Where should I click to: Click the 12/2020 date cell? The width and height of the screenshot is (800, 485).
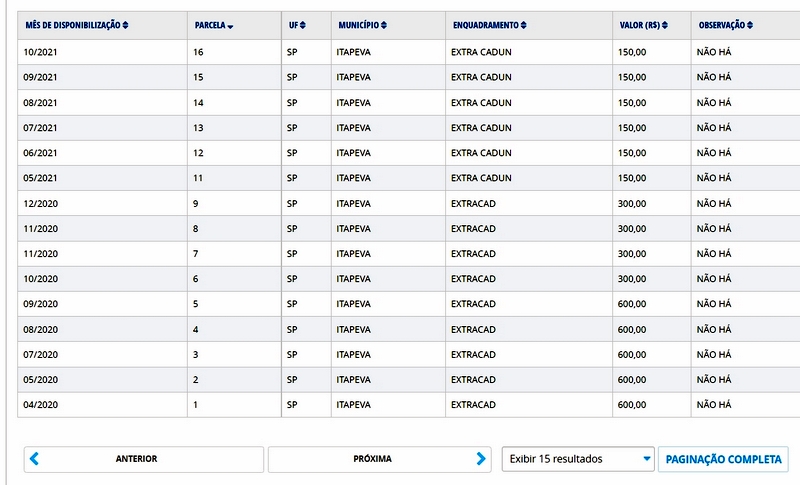pyautogui.click(x=41, y=203)
